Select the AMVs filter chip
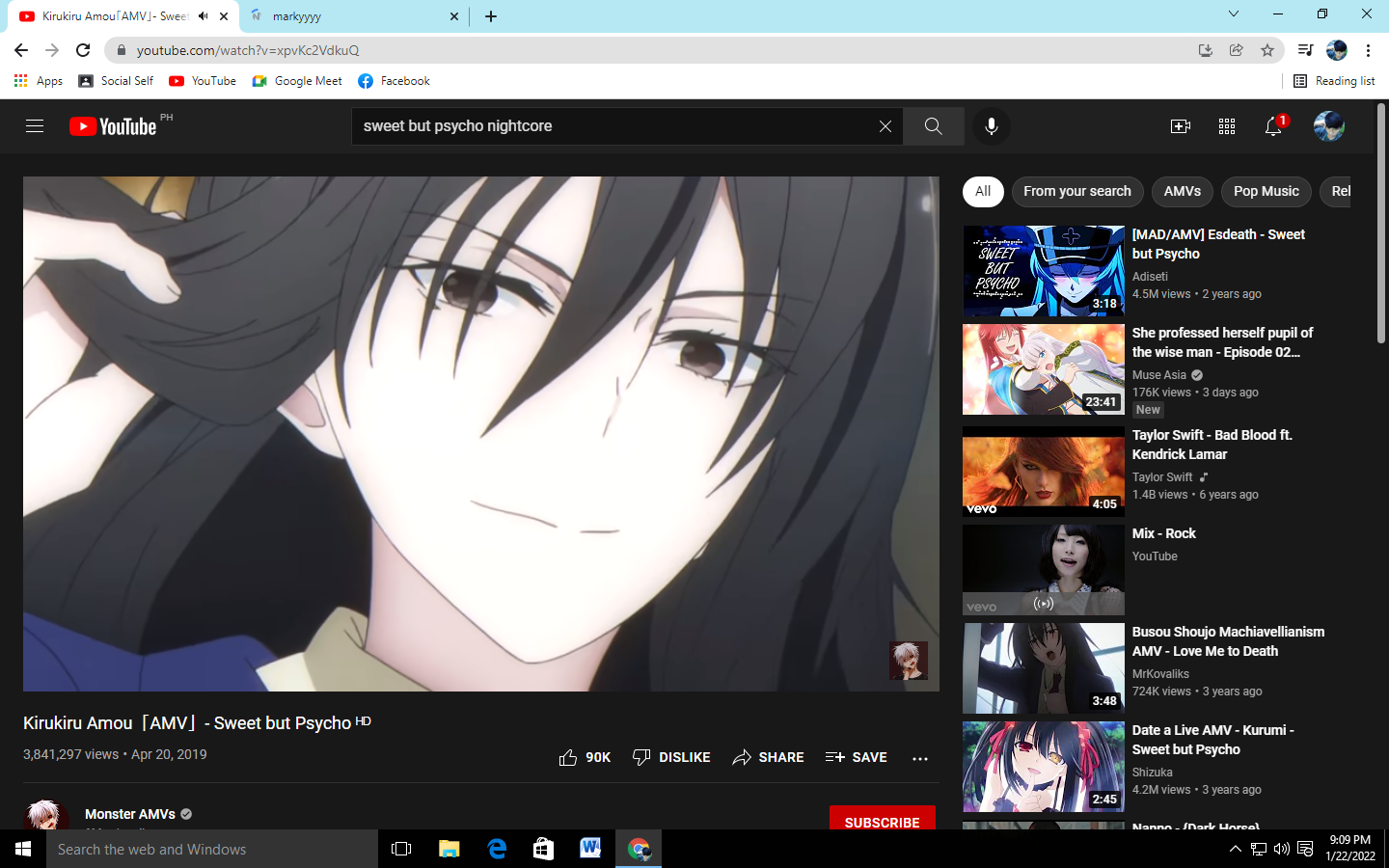The height and width of the screenshot is (868, 1389). click(1183, 192)
